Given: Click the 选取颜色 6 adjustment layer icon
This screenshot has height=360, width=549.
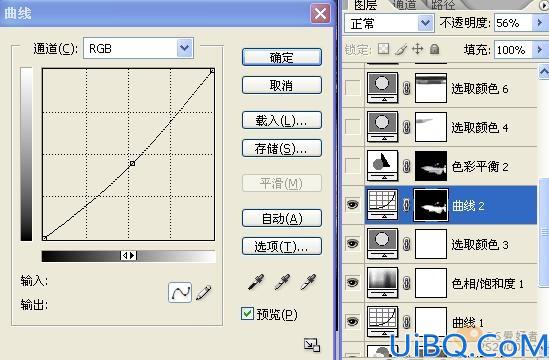Looking at the screenshot, I should point(382,88).
